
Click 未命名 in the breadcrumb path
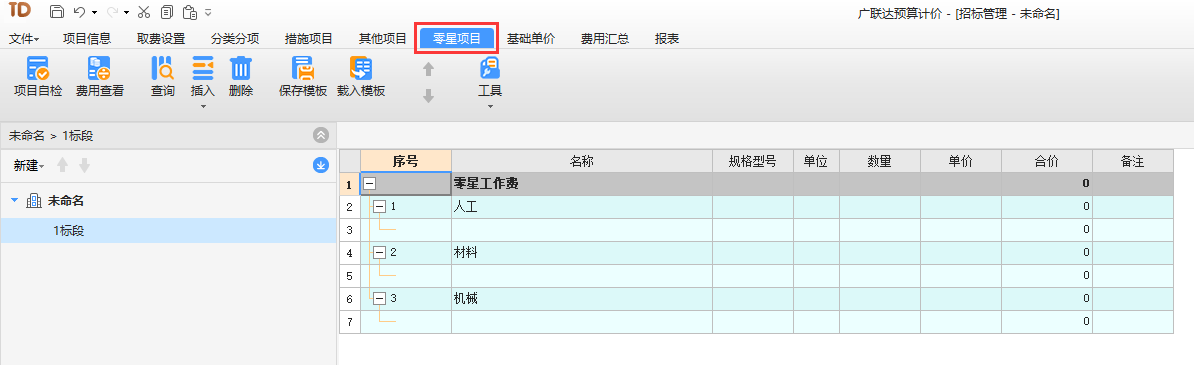[x=27, y=136]
